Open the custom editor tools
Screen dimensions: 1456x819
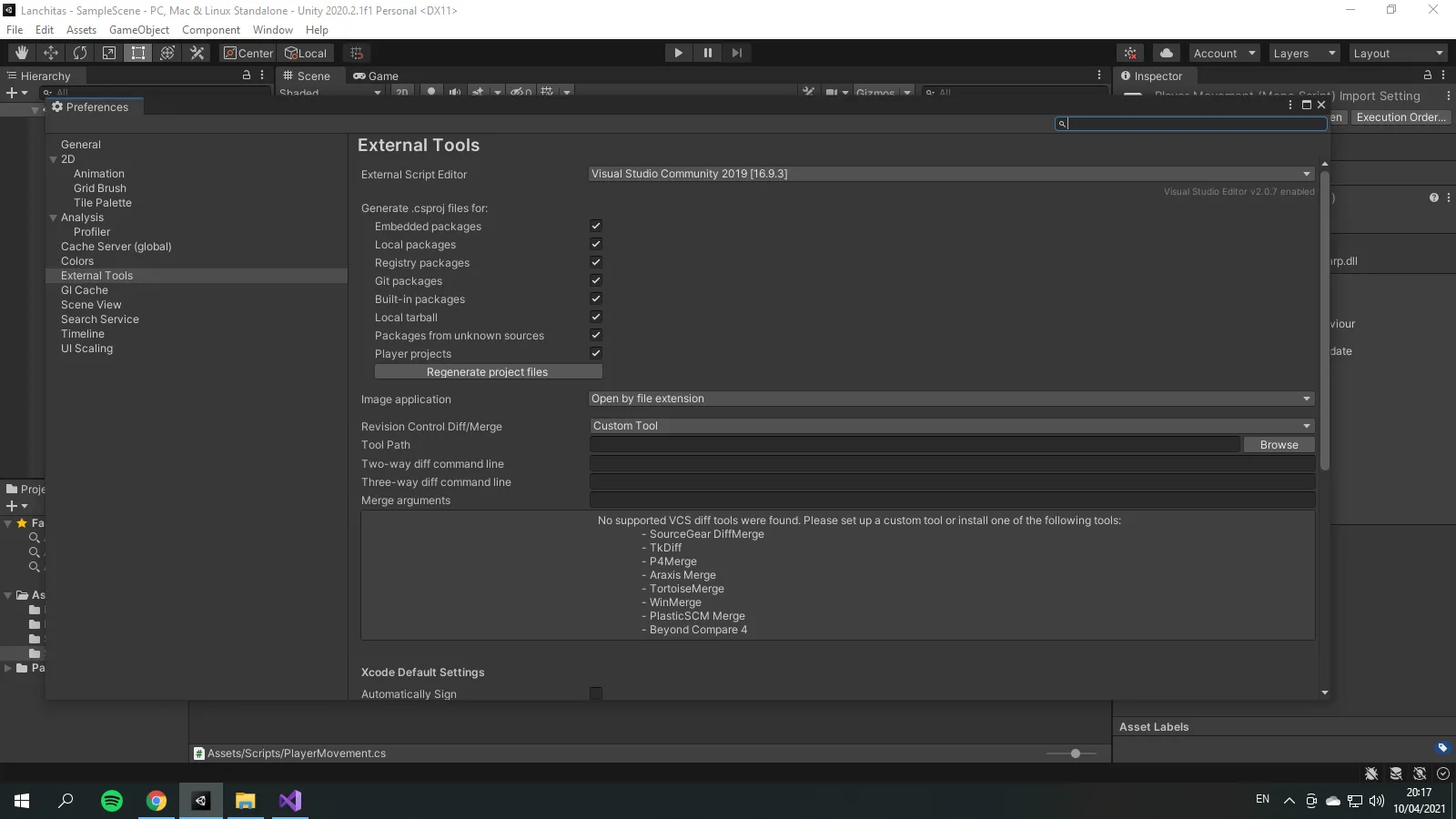click(x=197, y=53)
